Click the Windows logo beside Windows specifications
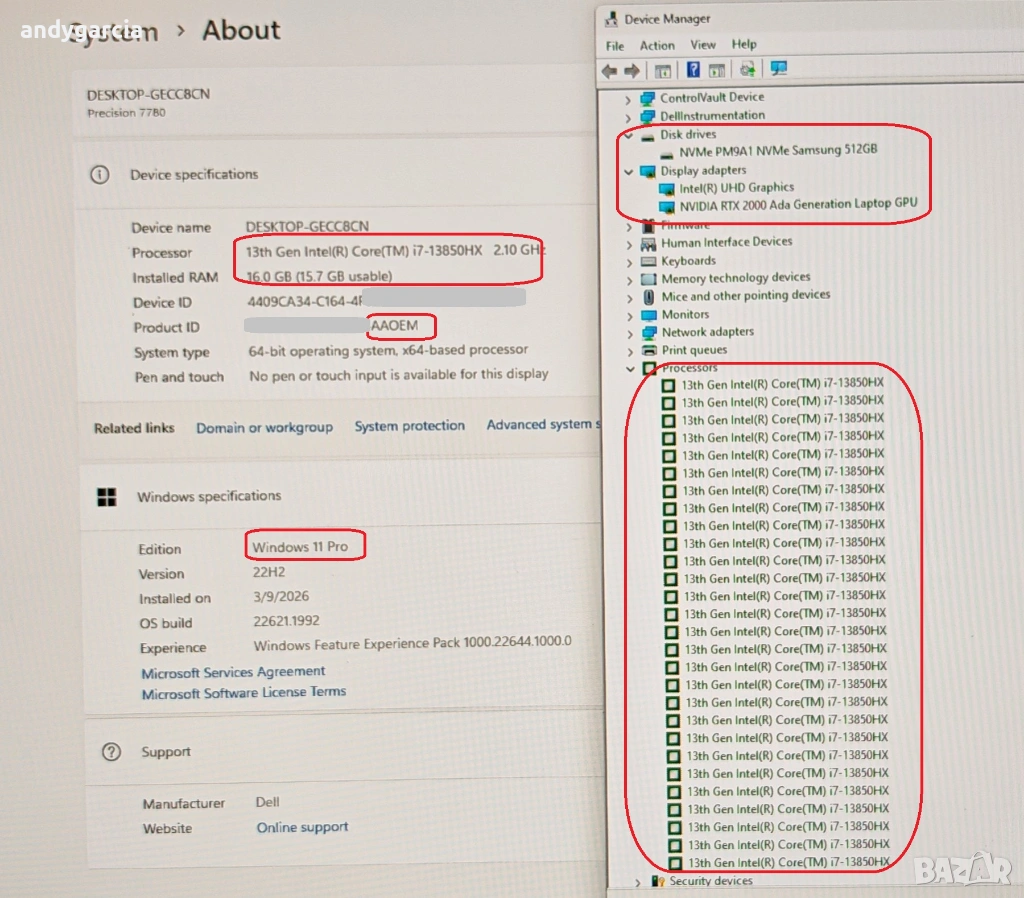This screenshot has height=898, width=1024. (x=107, y=496)
